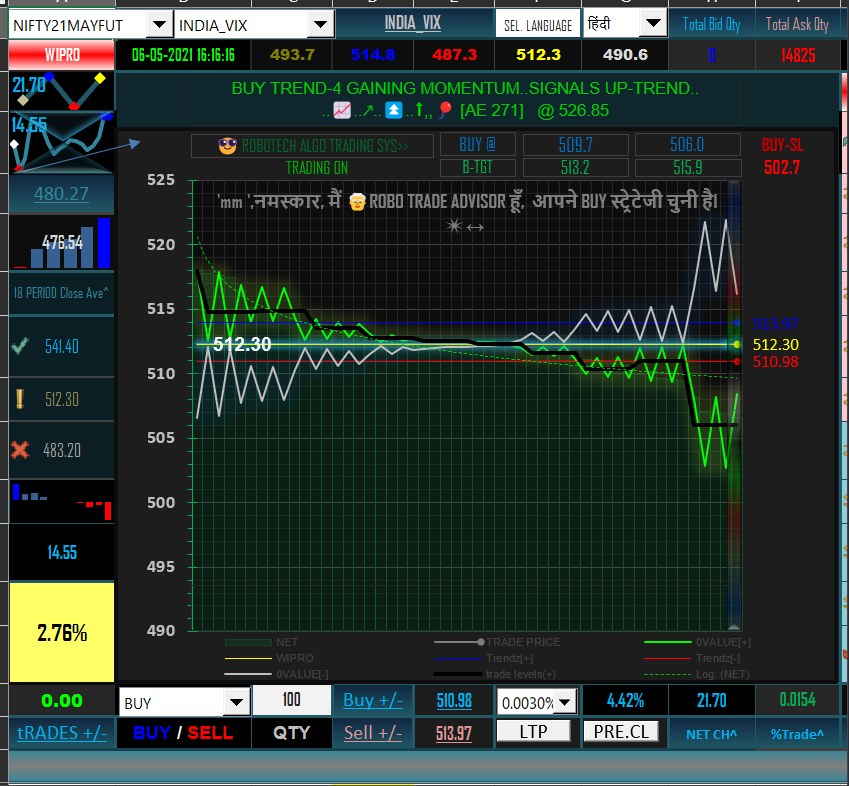Click the green checkmark icon beside 541.40
The image size is (849, 786).
click(x=20, y=345)
